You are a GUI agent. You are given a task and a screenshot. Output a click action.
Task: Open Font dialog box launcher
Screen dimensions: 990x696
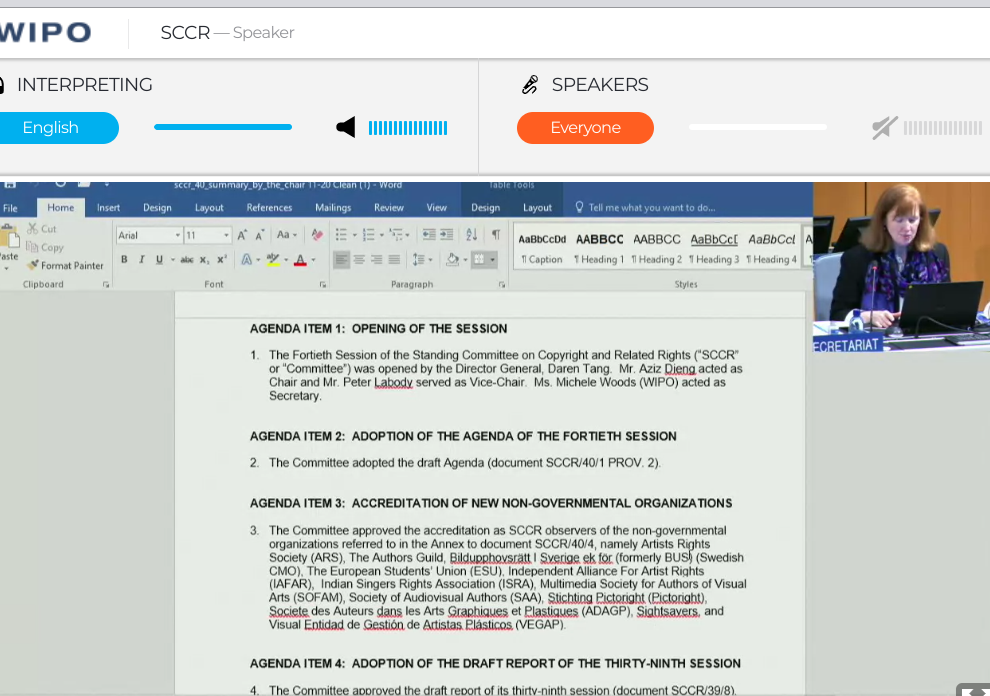coord(323,285)
